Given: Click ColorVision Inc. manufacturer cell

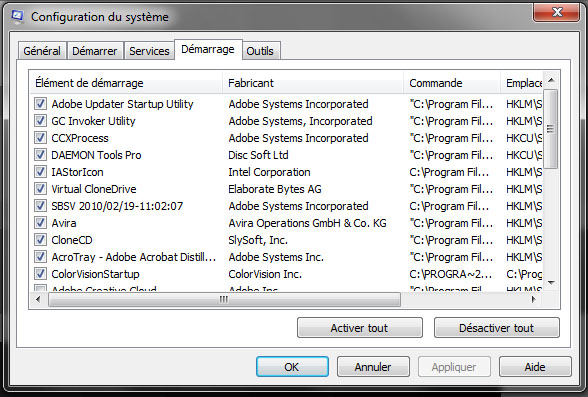Looking at the screenshot, I should click(265, 274).
